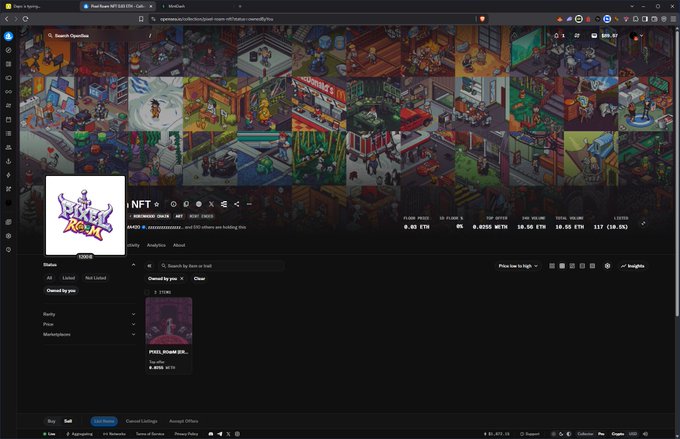Open the Price low to high sort dropdown
Viewport: 680px width, 439px height.
[x=518, y=266]
